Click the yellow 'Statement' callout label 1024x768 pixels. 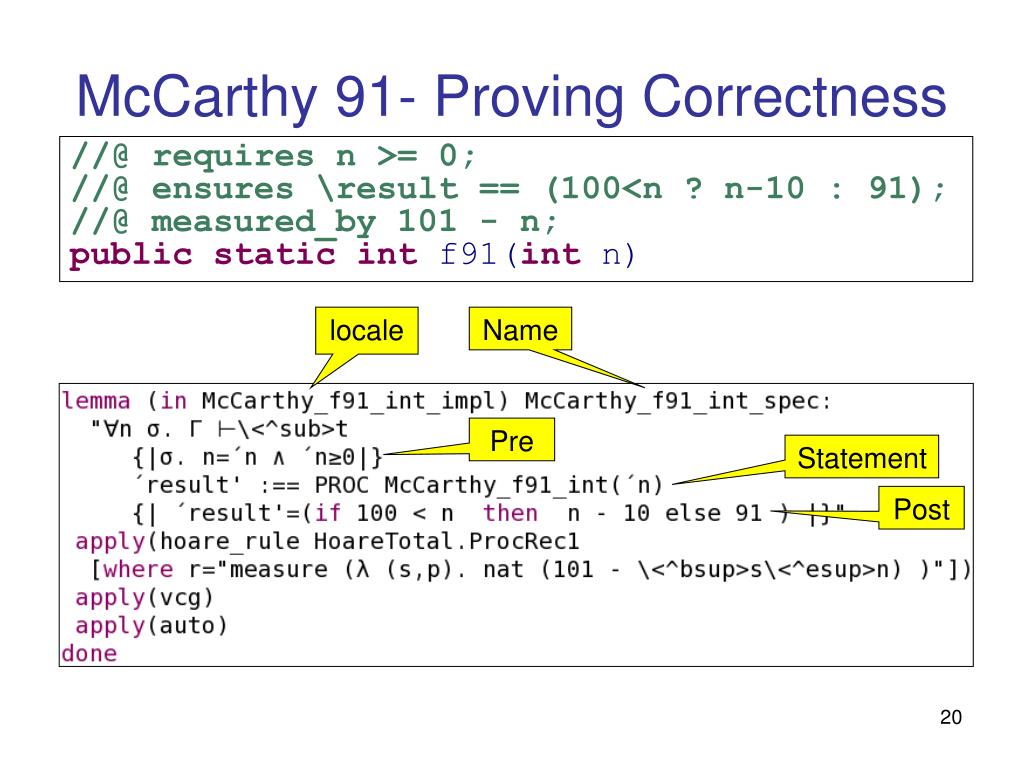(x=861, y=457)
